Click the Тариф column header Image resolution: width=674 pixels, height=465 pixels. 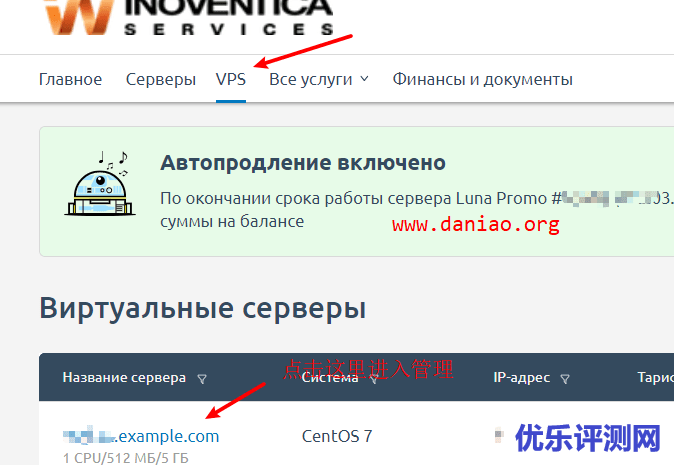point(653,378)
